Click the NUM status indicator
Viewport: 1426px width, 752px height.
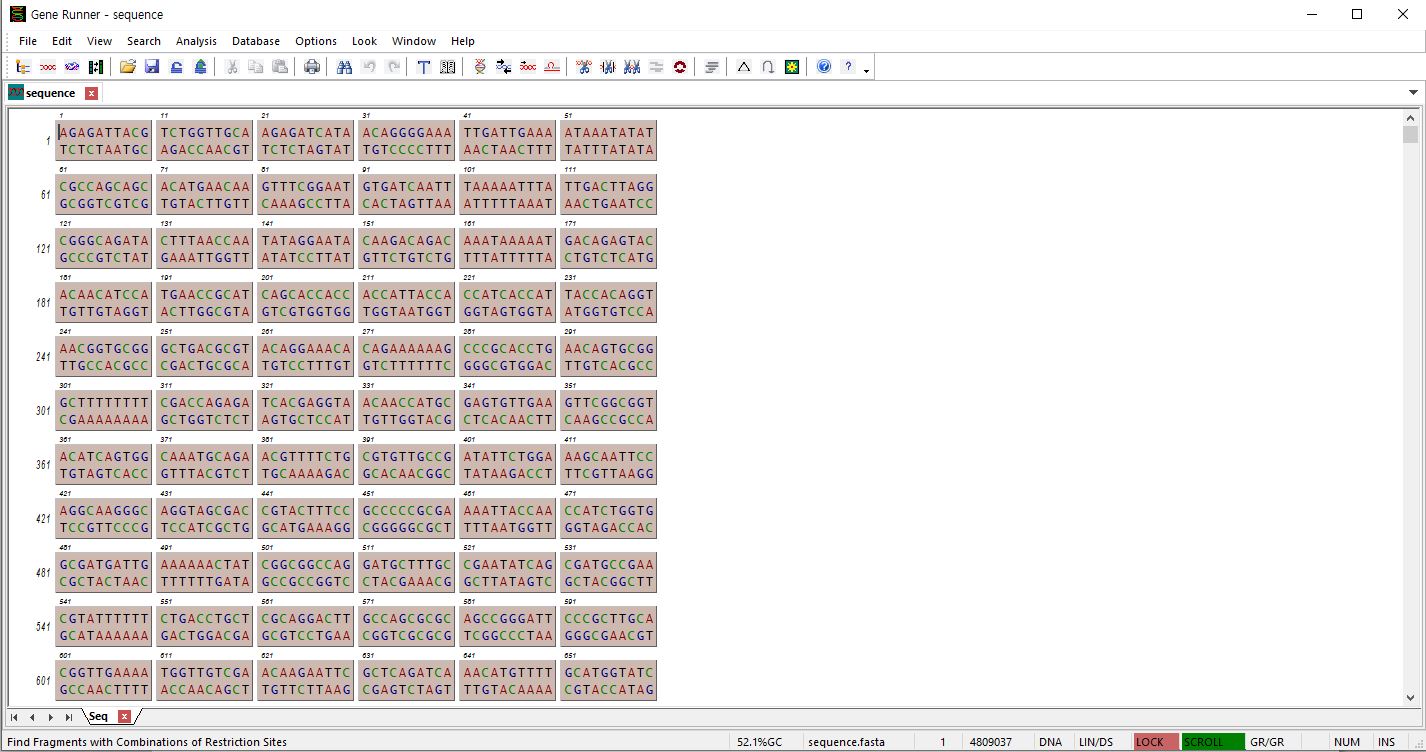tap(1347, 742)
